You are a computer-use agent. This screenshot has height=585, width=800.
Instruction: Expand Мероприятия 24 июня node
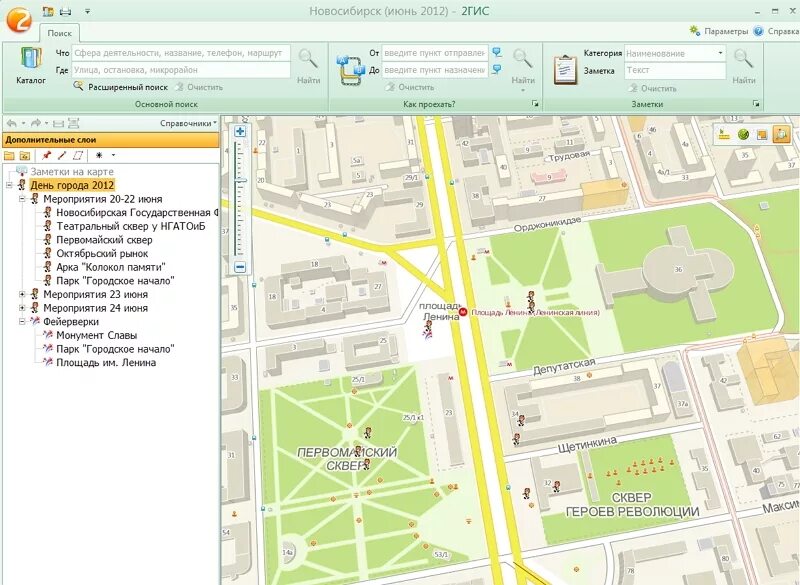22,308
